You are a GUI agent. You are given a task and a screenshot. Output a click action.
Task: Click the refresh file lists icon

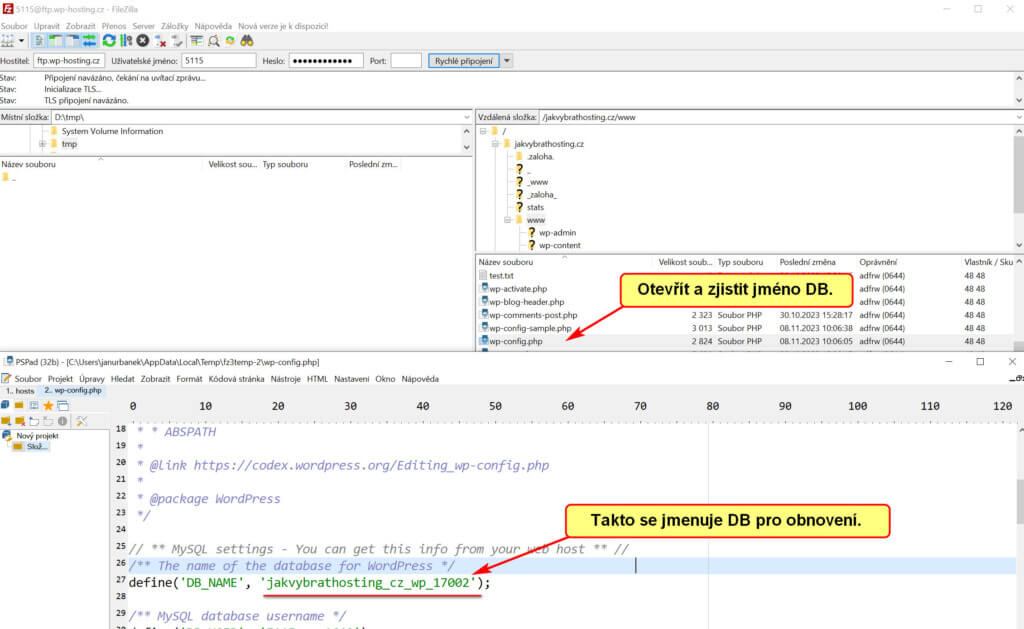click(x=109, y=41)
